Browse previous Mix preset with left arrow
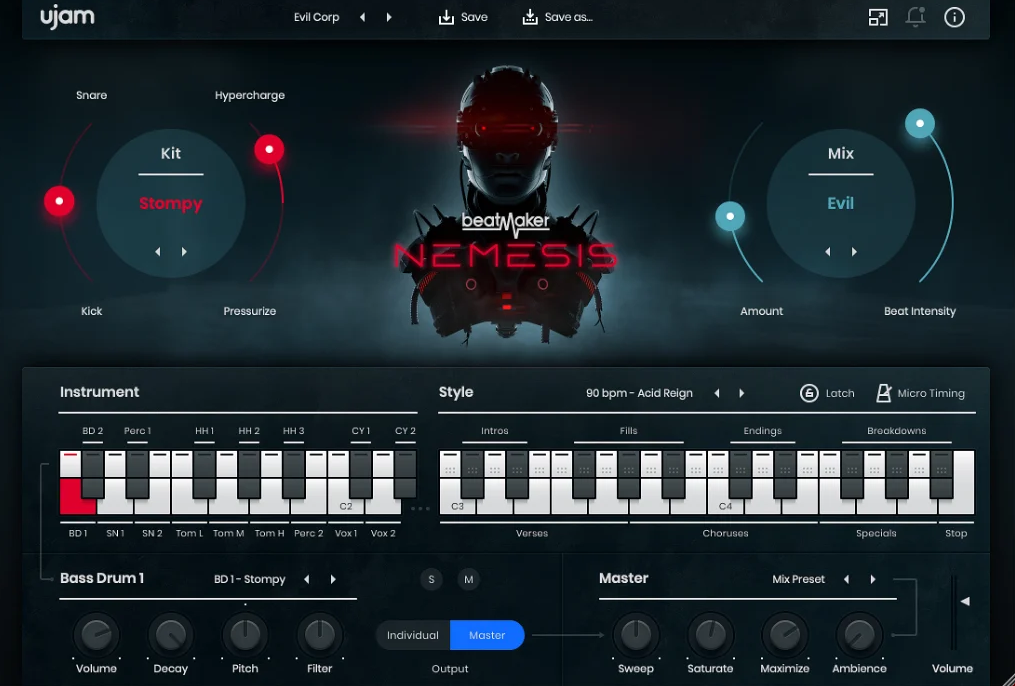 tap(827, 252)
